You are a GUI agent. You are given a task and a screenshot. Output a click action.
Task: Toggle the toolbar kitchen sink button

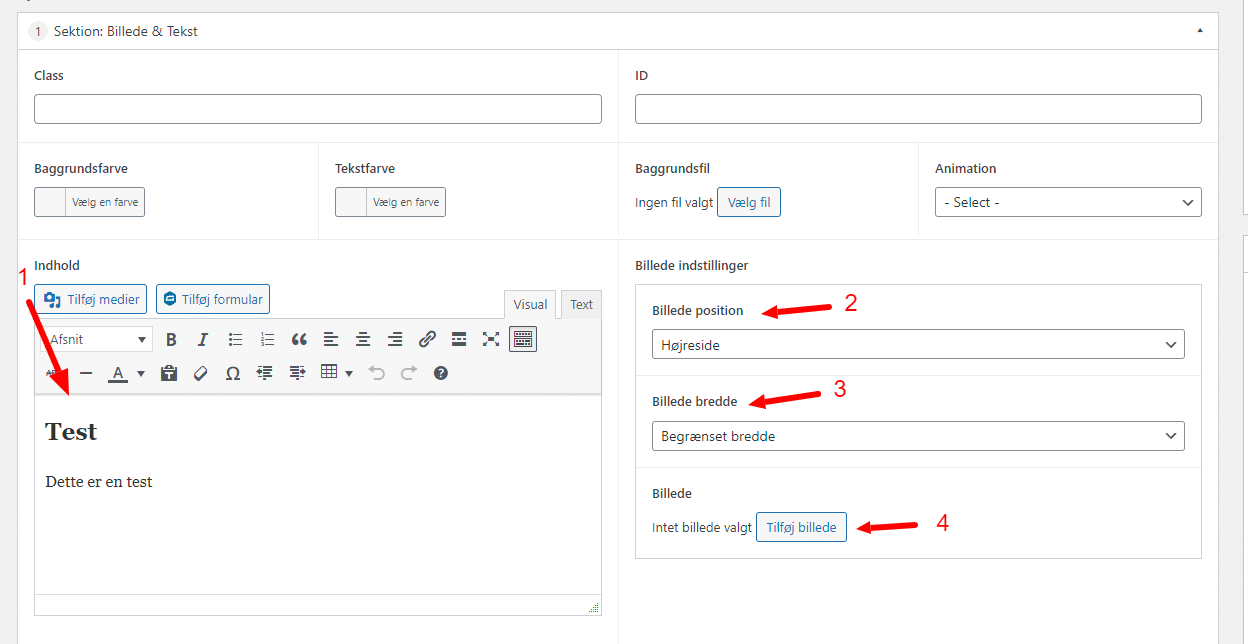[x=523, y=340]
